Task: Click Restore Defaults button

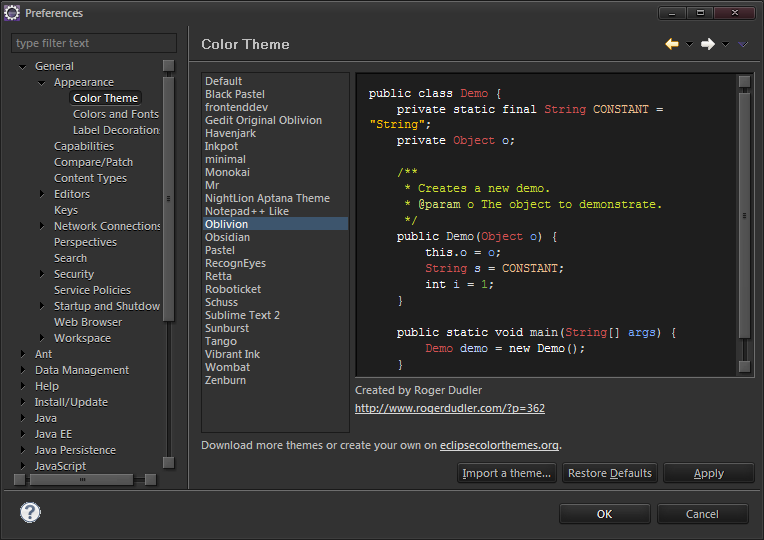Action: click(610, 473)
